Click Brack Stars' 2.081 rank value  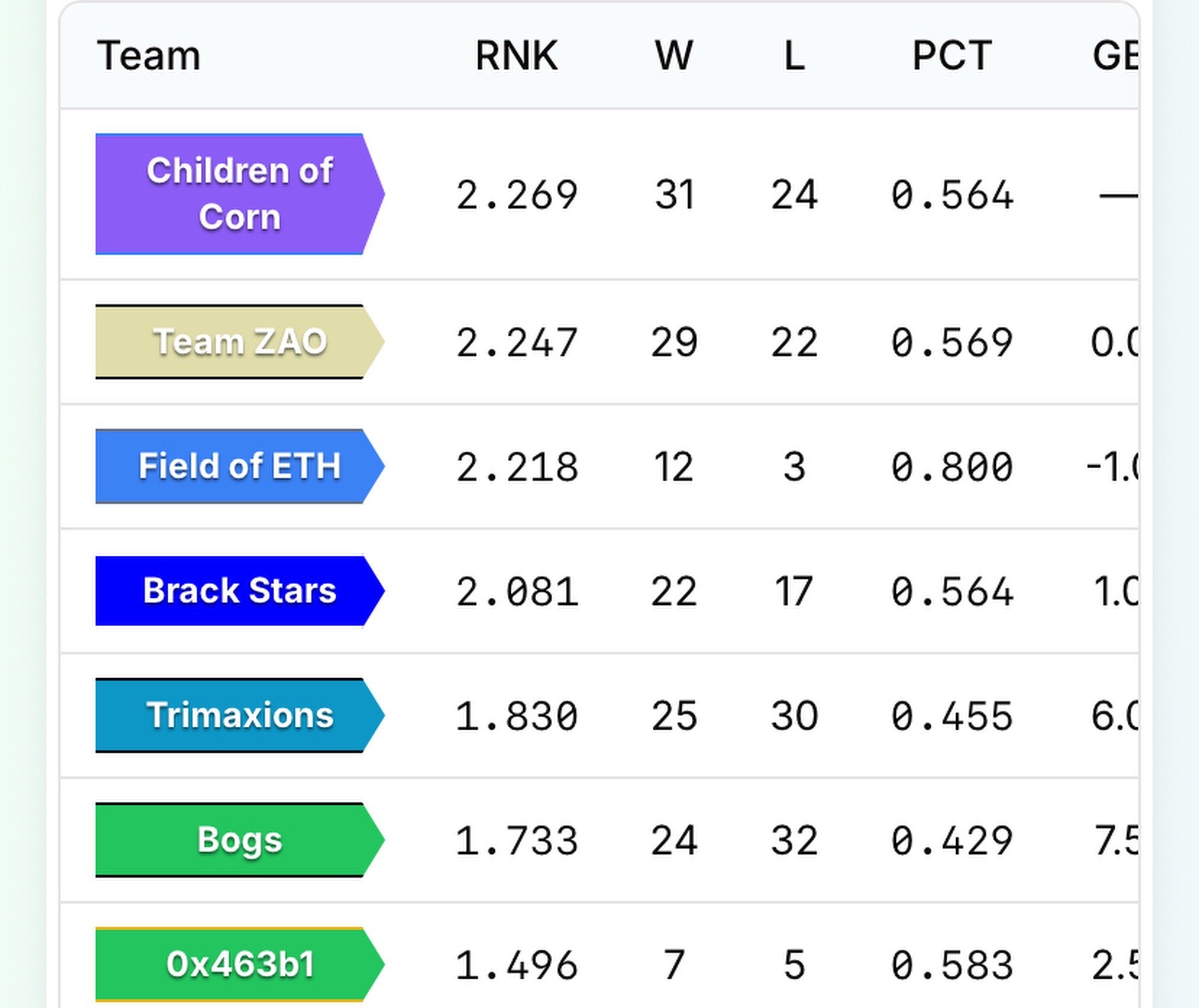[517, 592]
